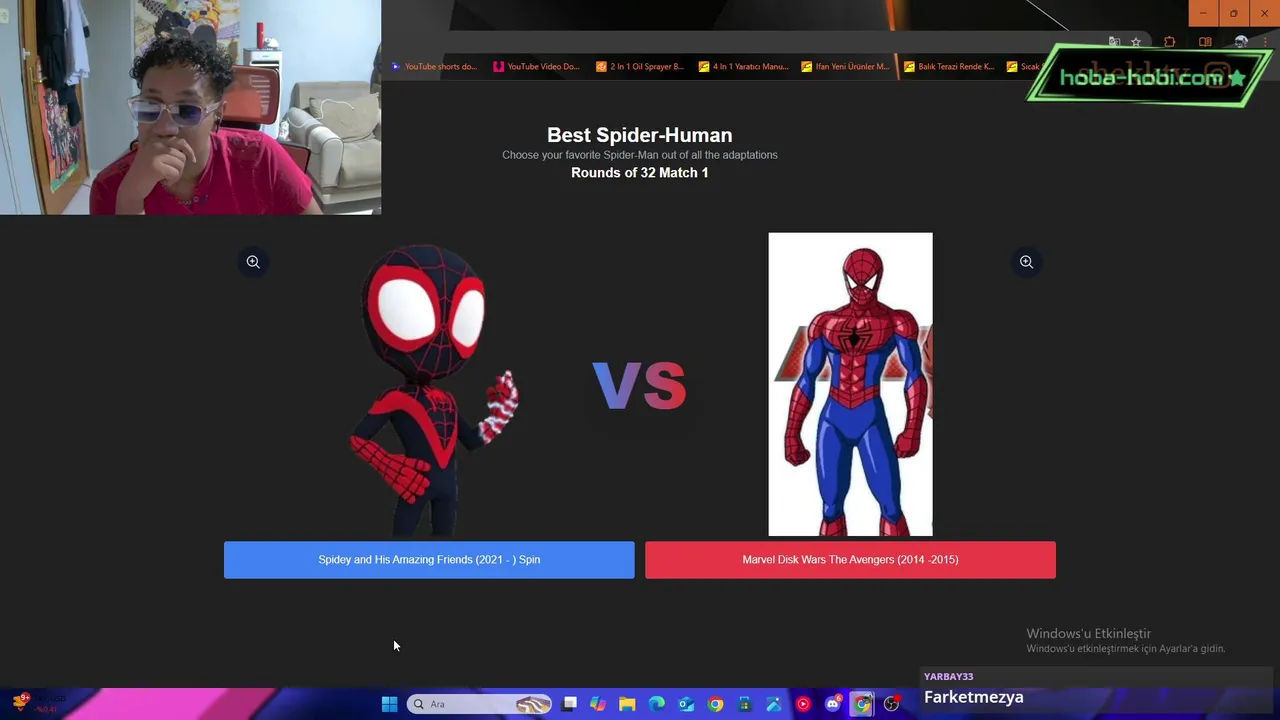Open Microsoft Edge from the taskbar
Image resolution: width=1280 pixels, height=720 pixels.
657,704
